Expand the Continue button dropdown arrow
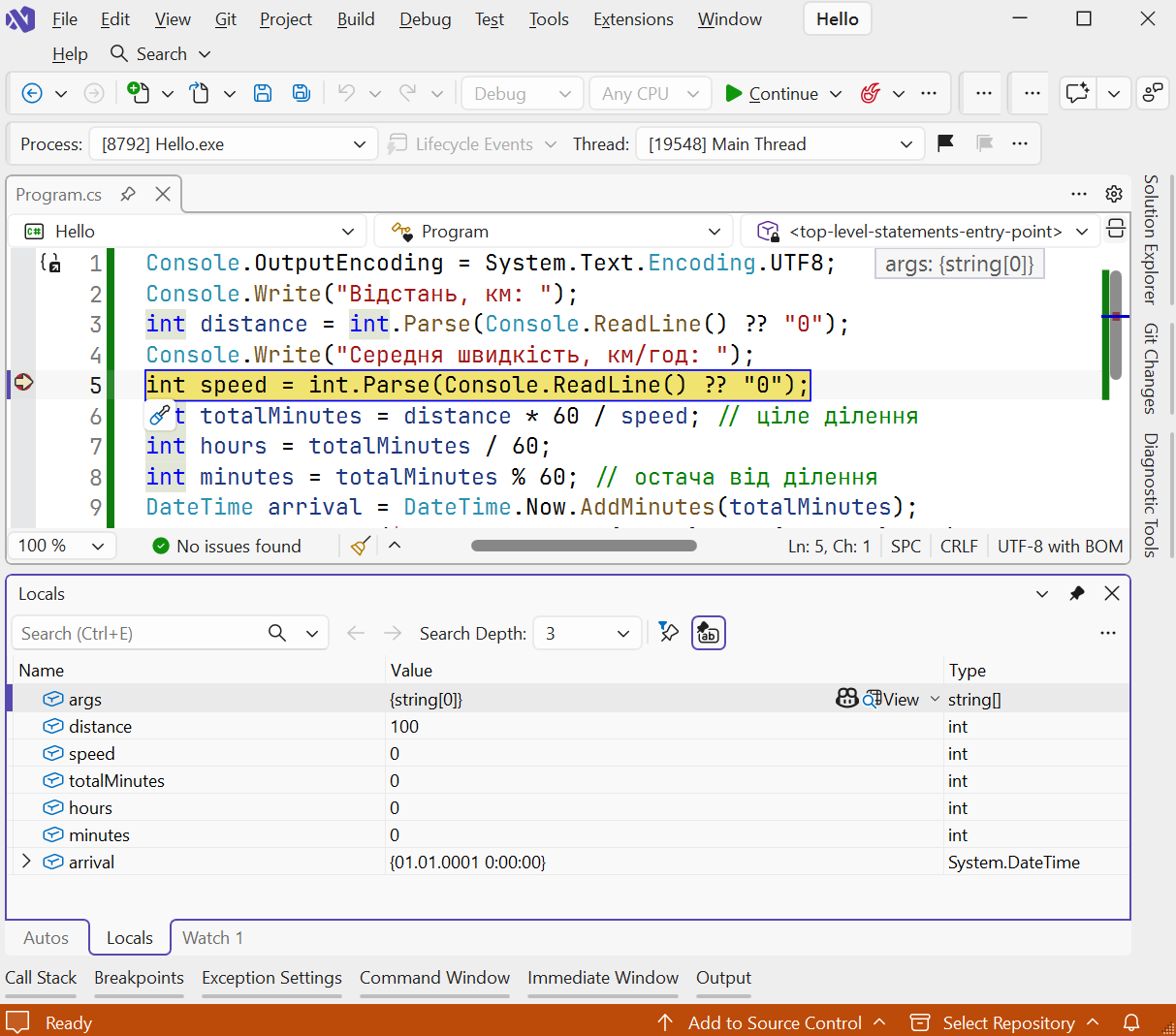This screenshot has width=1176, height=1036. (836, 94)
